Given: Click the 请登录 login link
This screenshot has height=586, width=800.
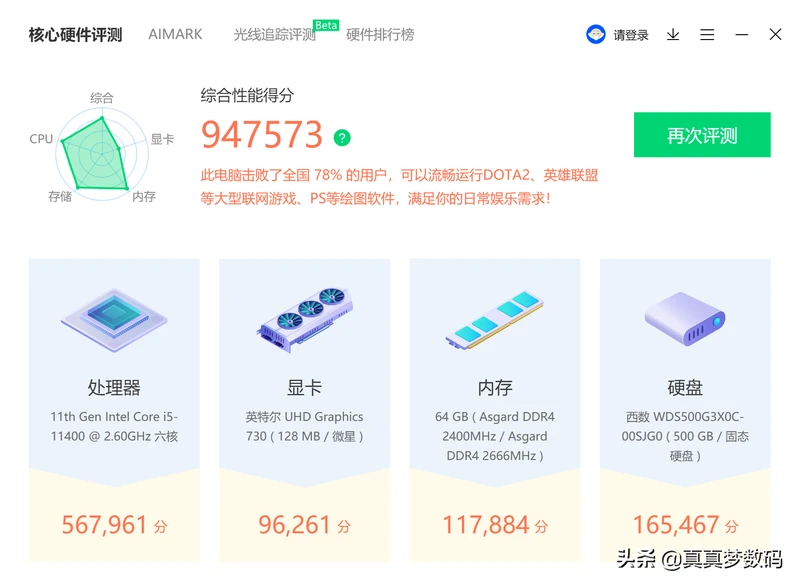Looking at the screenshot, I should click(x=631, y=35).
